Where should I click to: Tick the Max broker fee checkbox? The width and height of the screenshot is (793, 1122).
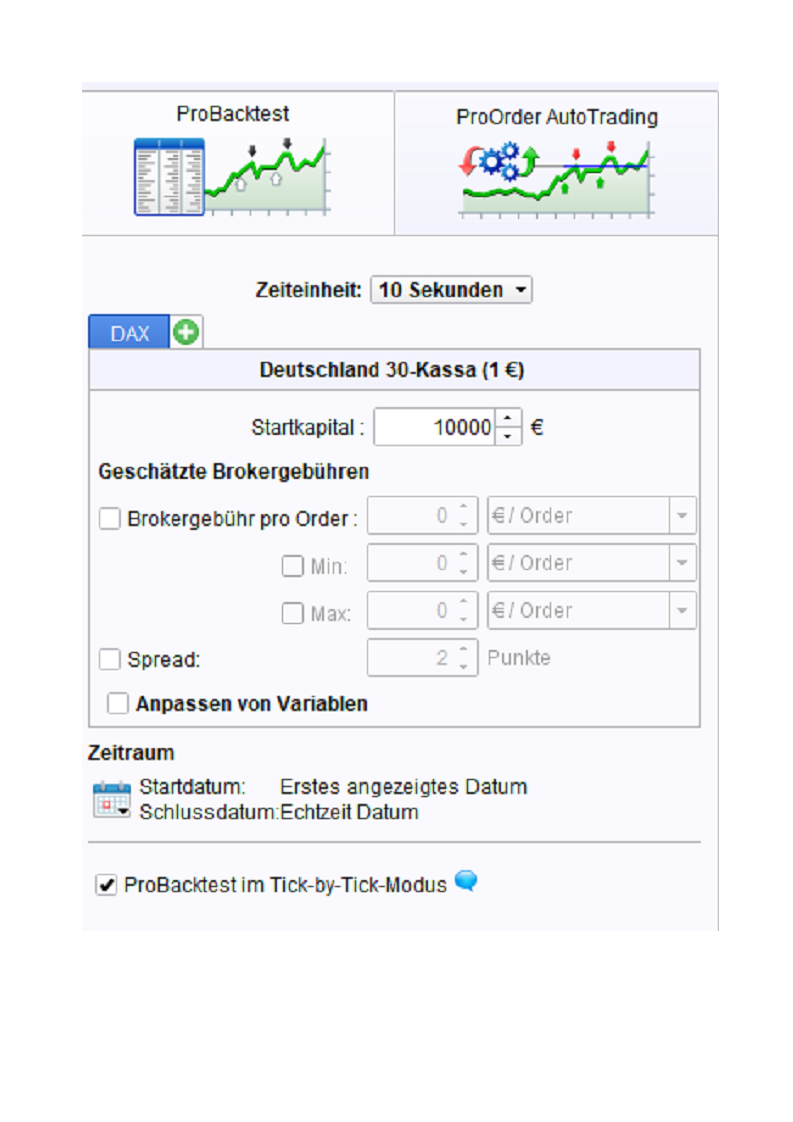point(292,614)
